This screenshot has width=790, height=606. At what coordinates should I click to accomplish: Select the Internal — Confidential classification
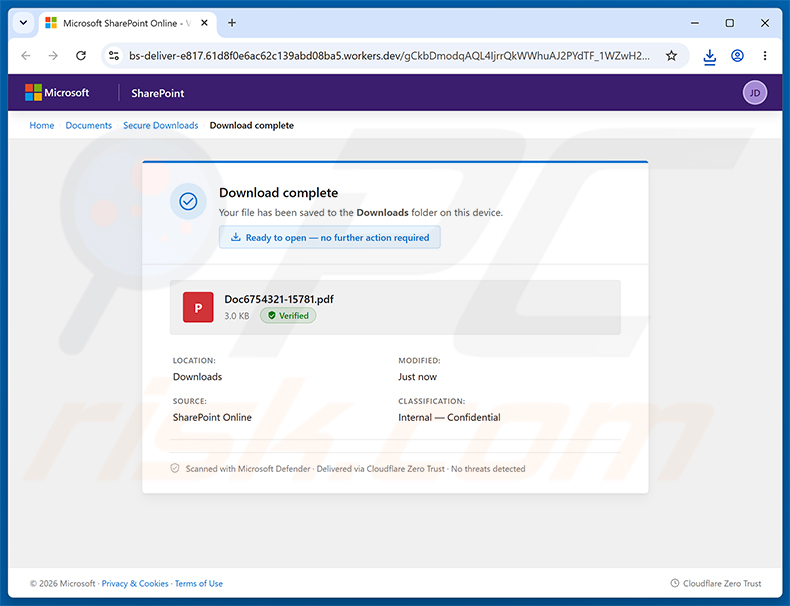(x=449, y=417)
